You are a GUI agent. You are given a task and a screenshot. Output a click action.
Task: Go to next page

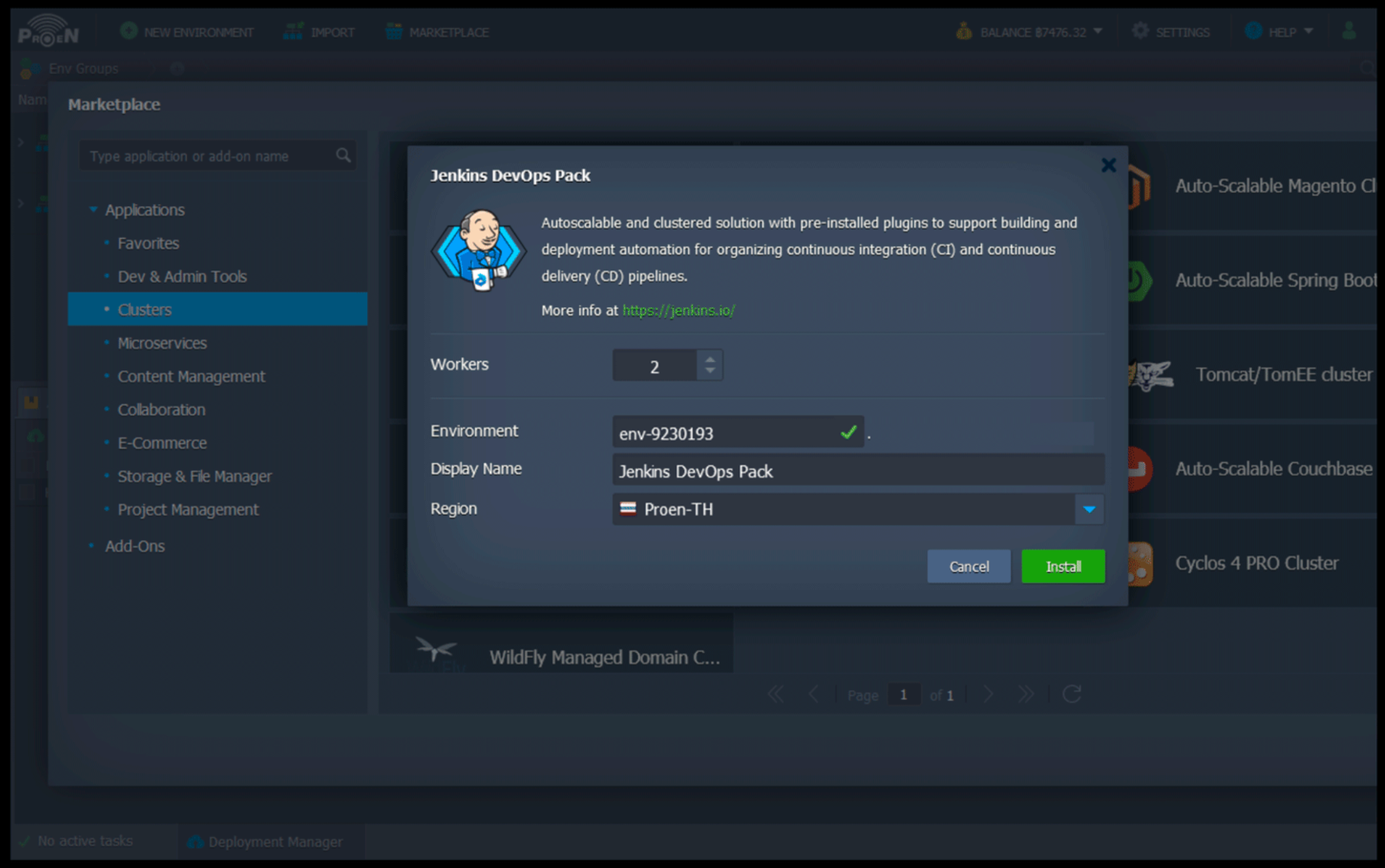[988, 694]
